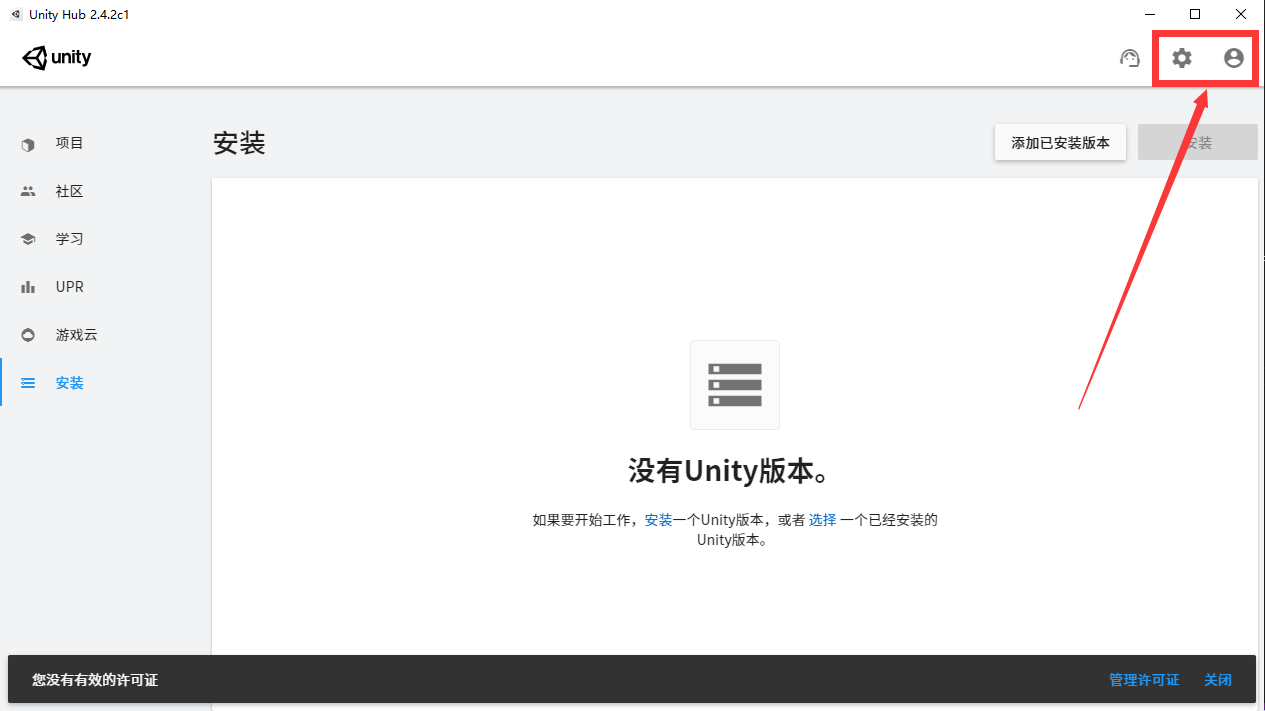This screenshot has height=711, width=1265.
Task: Select the 安装 sidebar tab
Action: (100, 383)
